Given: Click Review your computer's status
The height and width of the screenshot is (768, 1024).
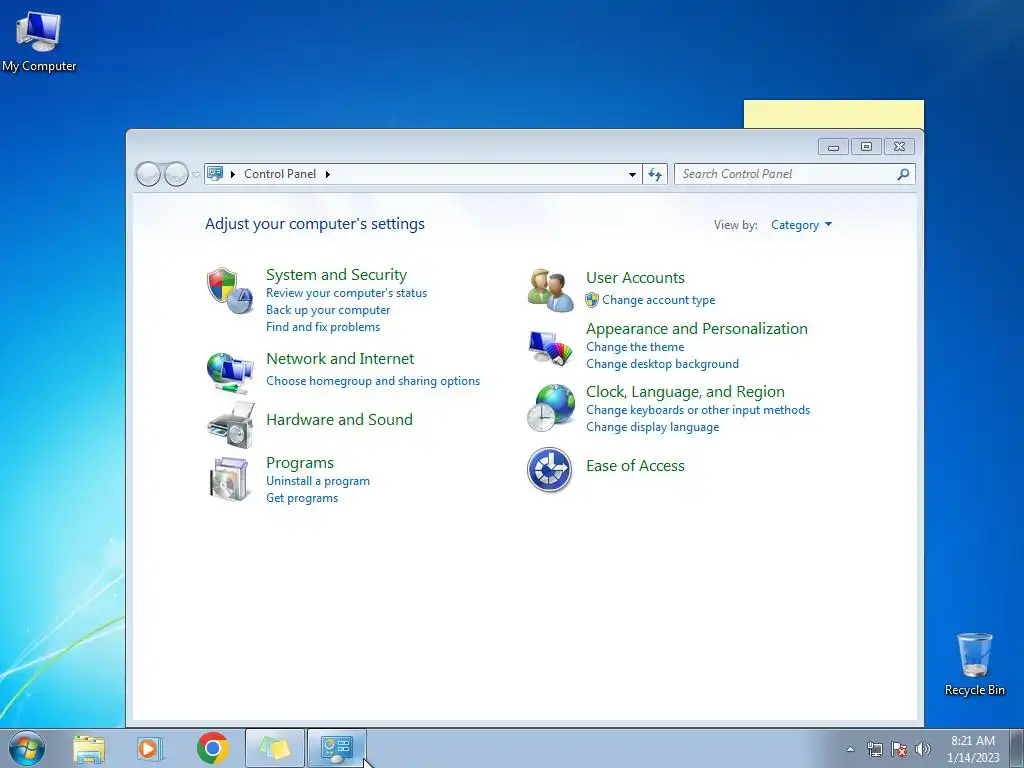Looking at the screenshot, I should 346,293.
